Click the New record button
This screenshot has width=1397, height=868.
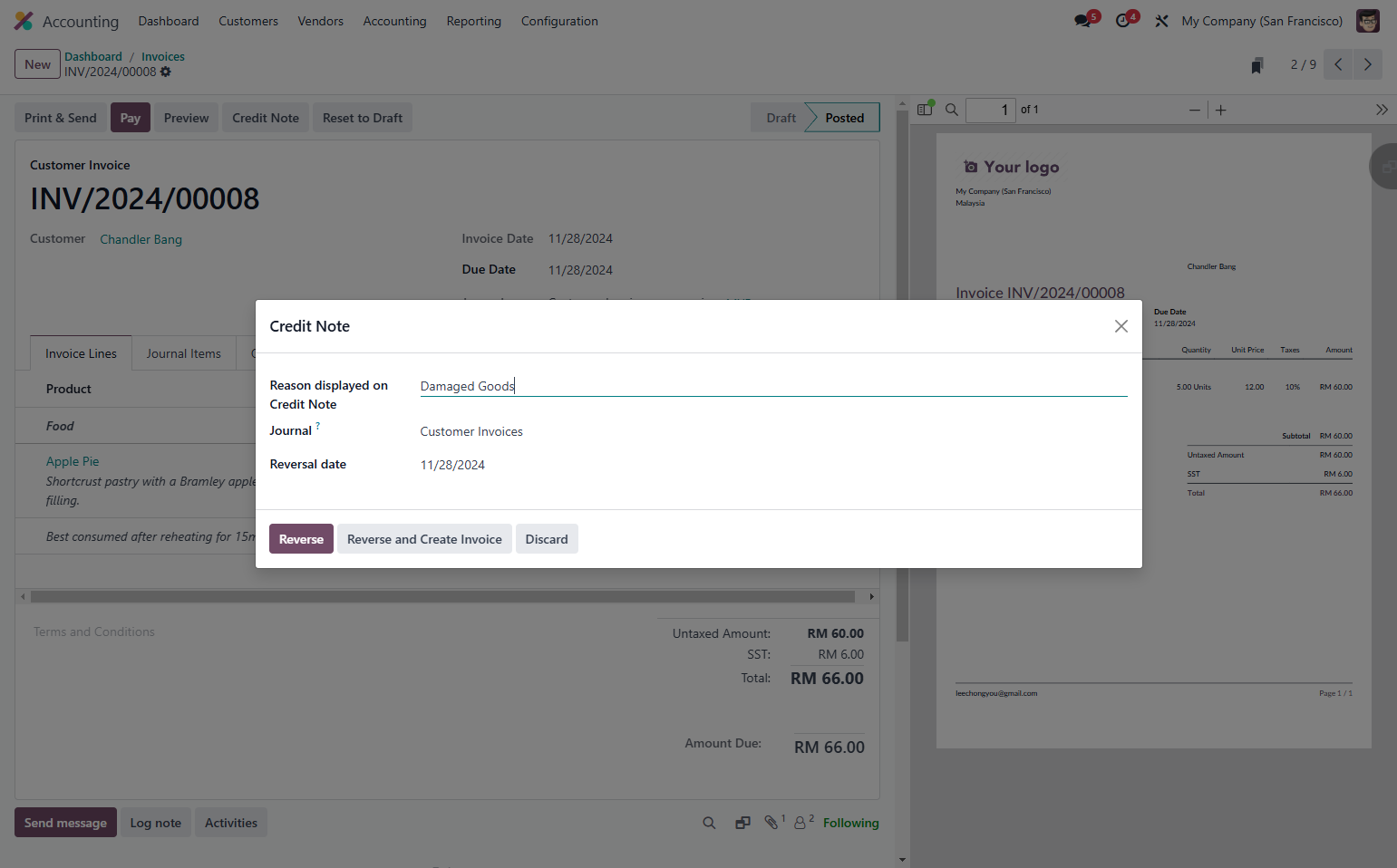(x=38, y=64)
